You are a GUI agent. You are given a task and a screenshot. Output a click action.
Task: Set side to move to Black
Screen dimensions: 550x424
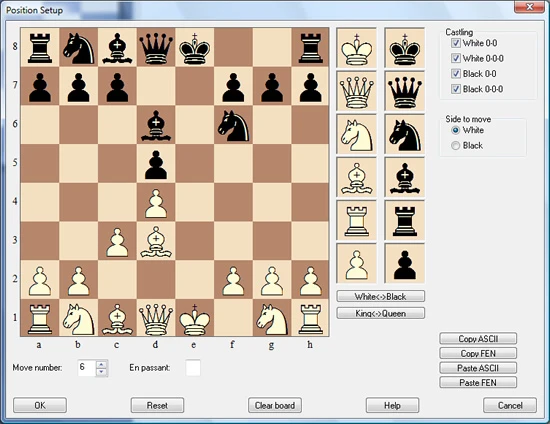point(456,145)
